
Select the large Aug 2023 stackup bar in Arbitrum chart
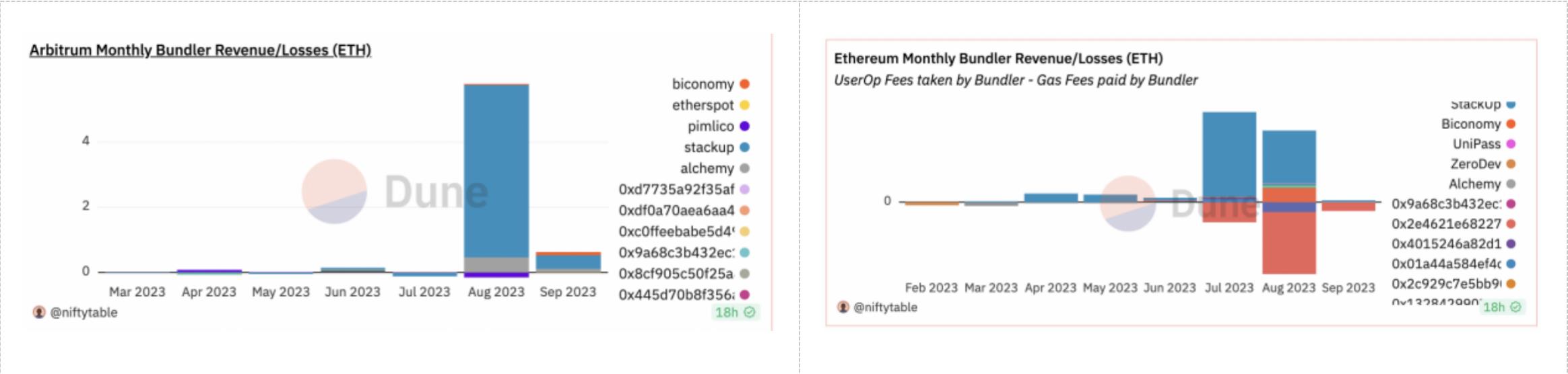pyautogui.click(x=496, y=171)
